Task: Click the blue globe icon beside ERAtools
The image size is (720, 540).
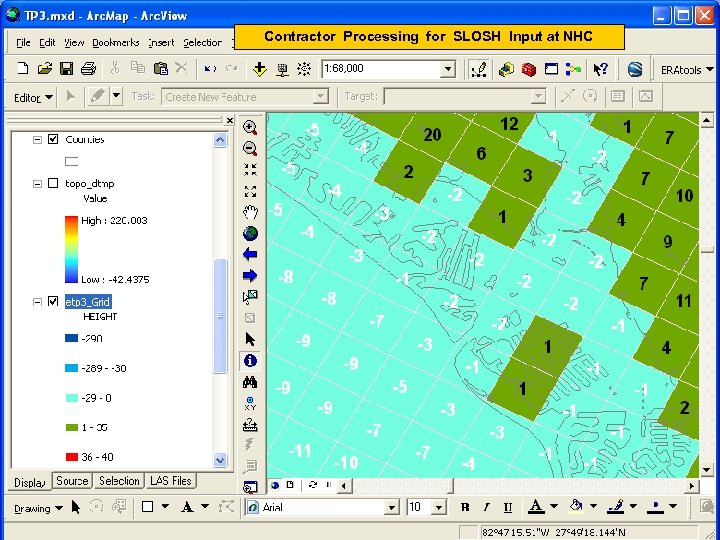Action: [x=635, y=69]
